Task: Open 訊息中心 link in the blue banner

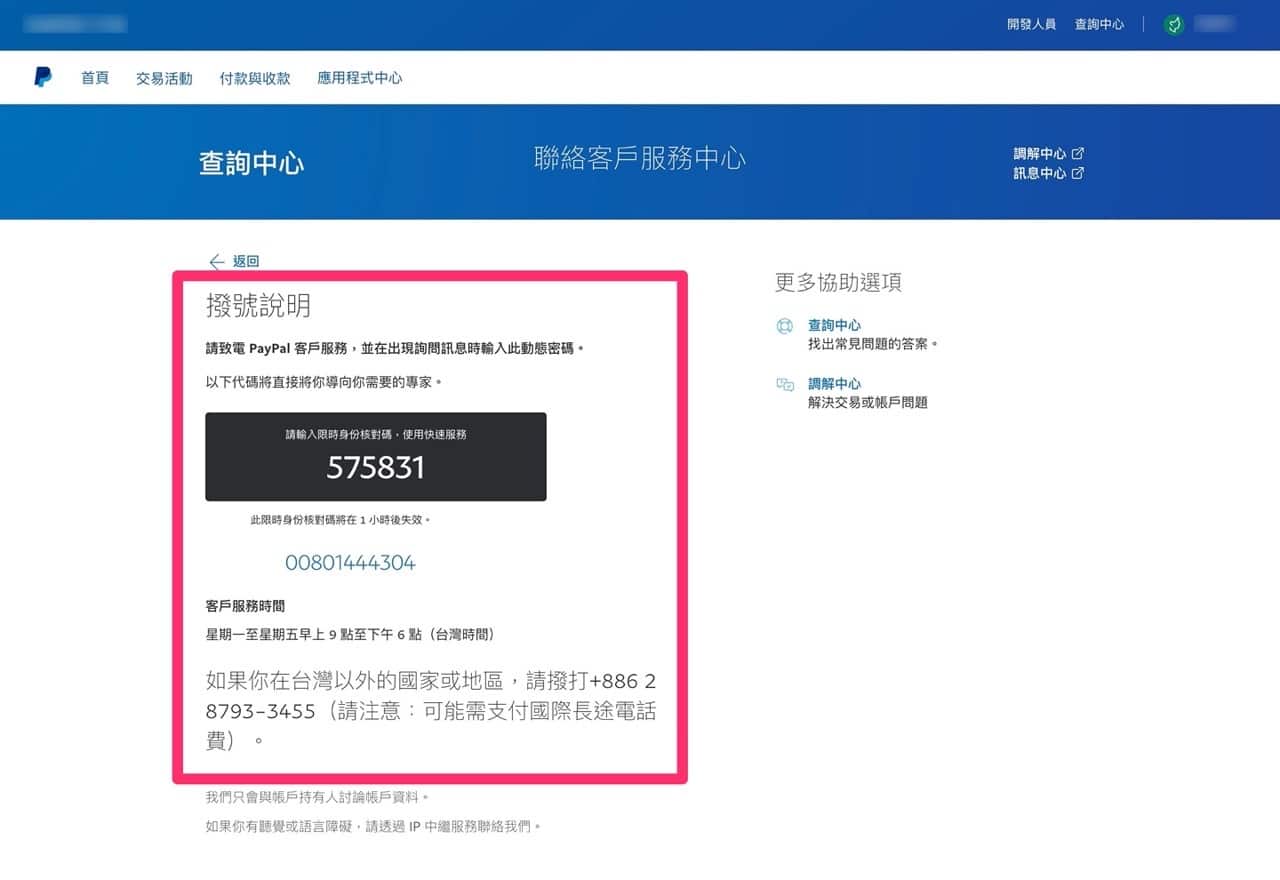Action: click(x=1040, y=173)
